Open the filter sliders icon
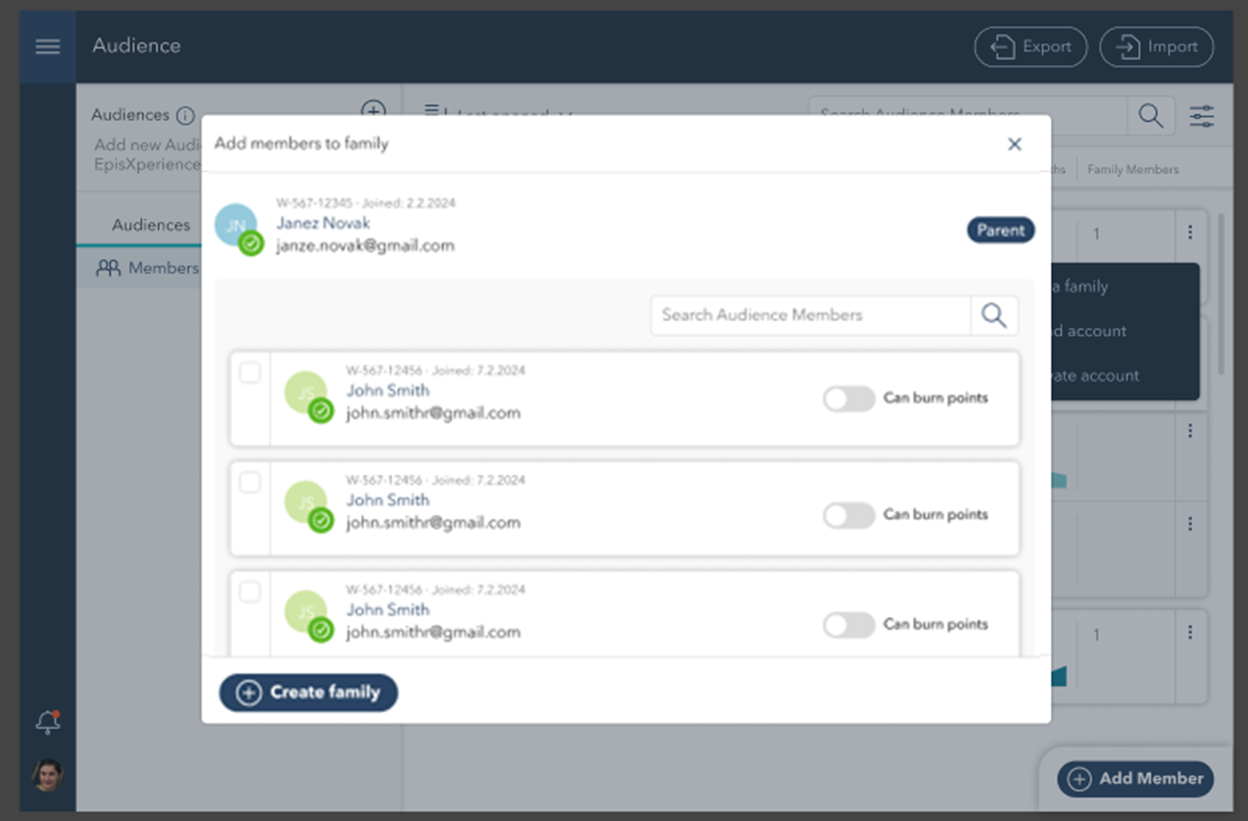 pos(1202,116)
